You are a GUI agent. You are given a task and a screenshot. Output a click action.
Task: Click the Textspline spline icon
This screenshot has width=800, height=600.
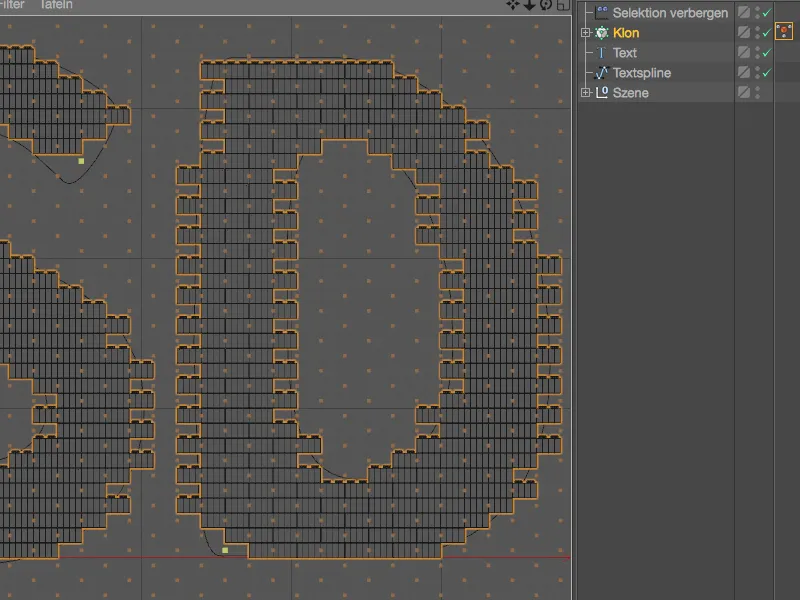pos(600,72)
